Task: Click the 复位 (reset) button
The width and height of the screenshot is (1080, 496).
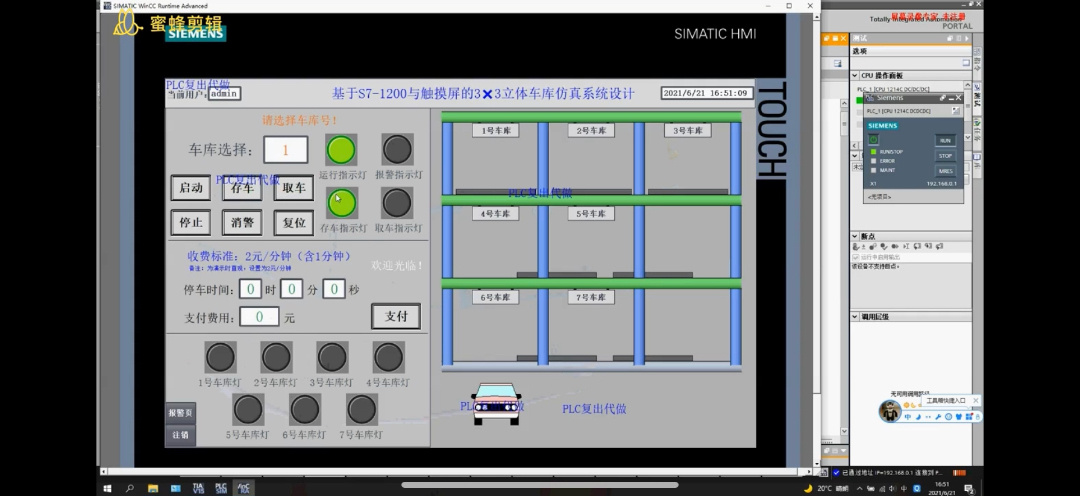Action: click(x=293, y=223)
